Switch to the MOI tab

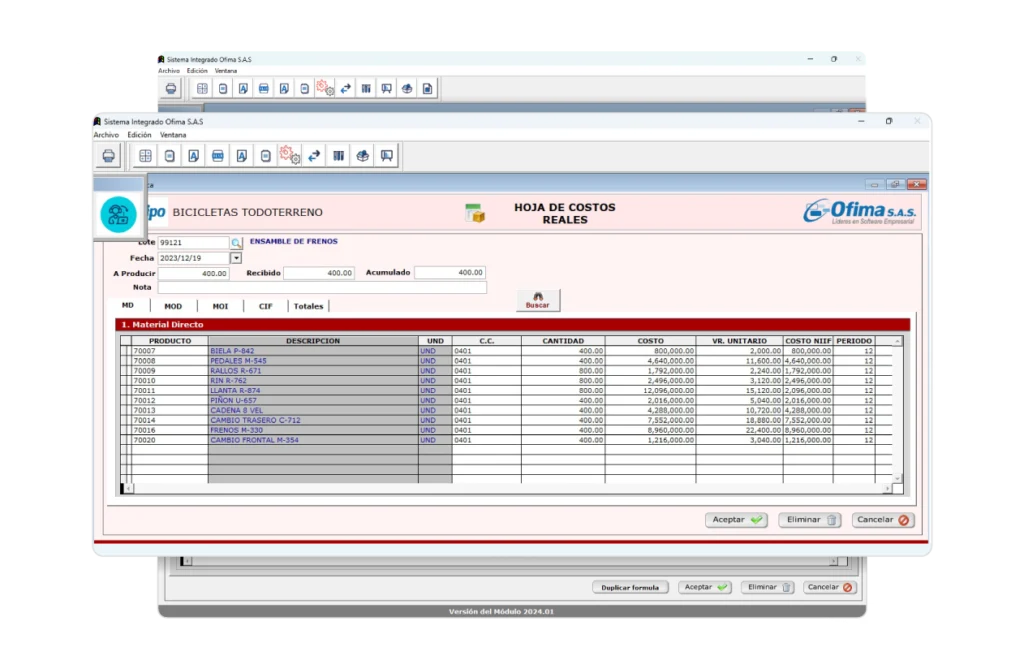tap(220, 306)
